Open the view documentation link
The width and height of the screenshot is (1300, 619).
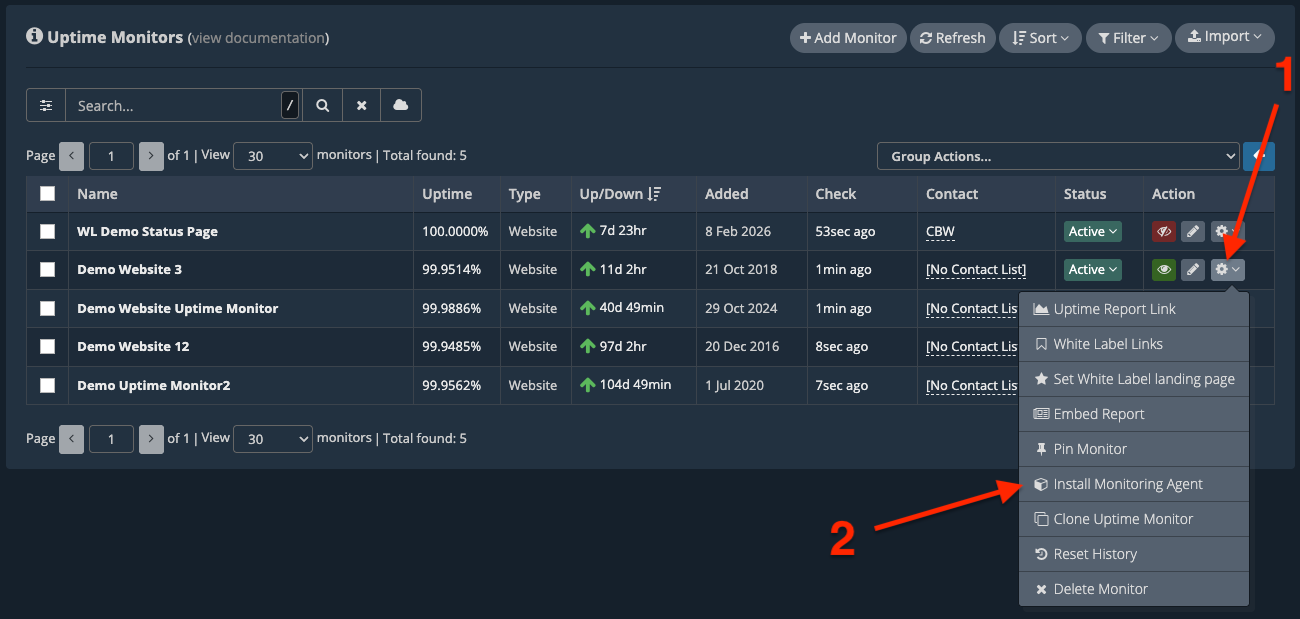pos(258,38)
